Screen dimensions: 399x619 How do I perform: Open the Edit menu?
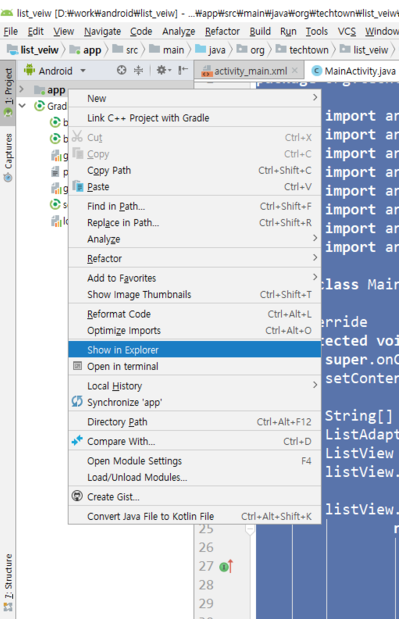[36, 31]
